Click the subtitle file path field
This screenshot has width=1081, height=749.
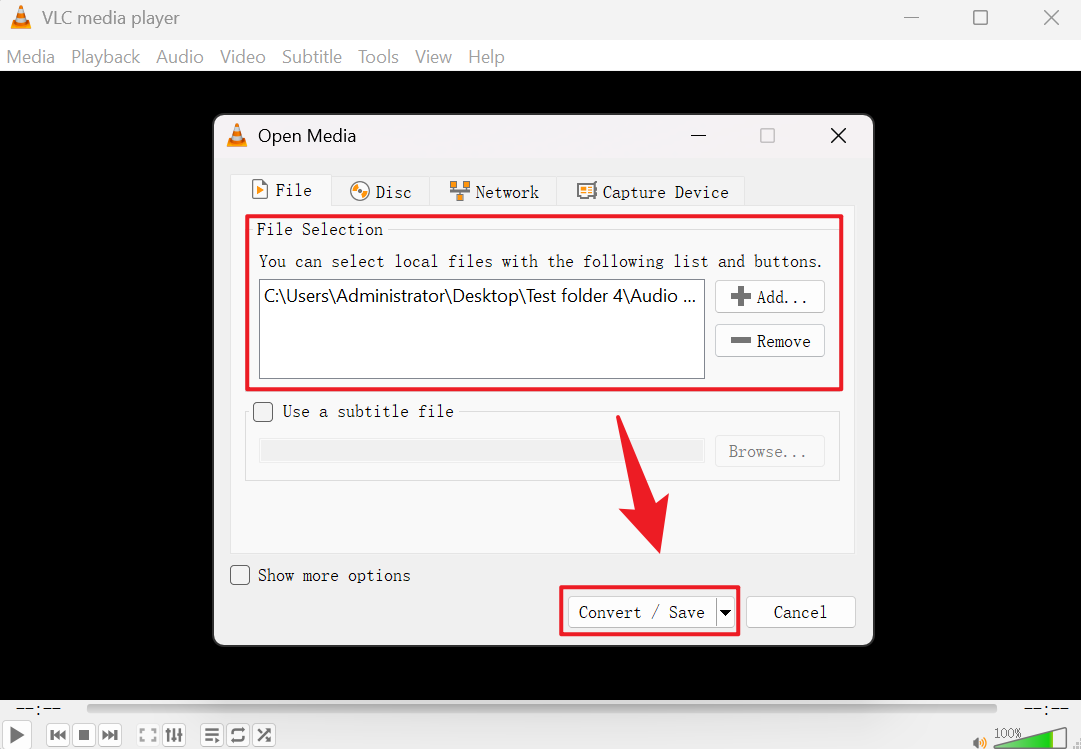pyautogui.click(x=481, y=451)
